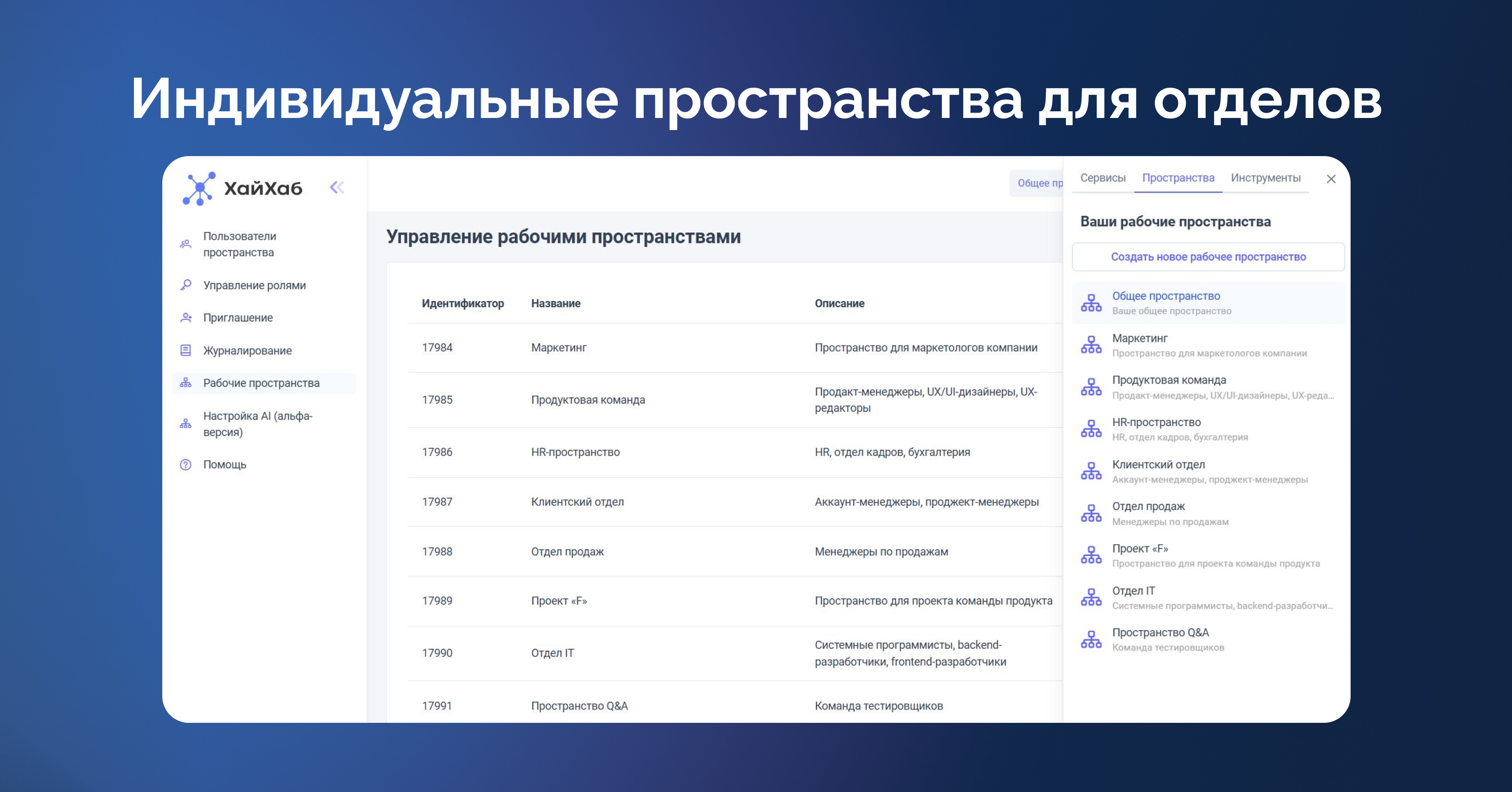
Task: Click the log icon for Журналирование
Action: click(185, 350)
